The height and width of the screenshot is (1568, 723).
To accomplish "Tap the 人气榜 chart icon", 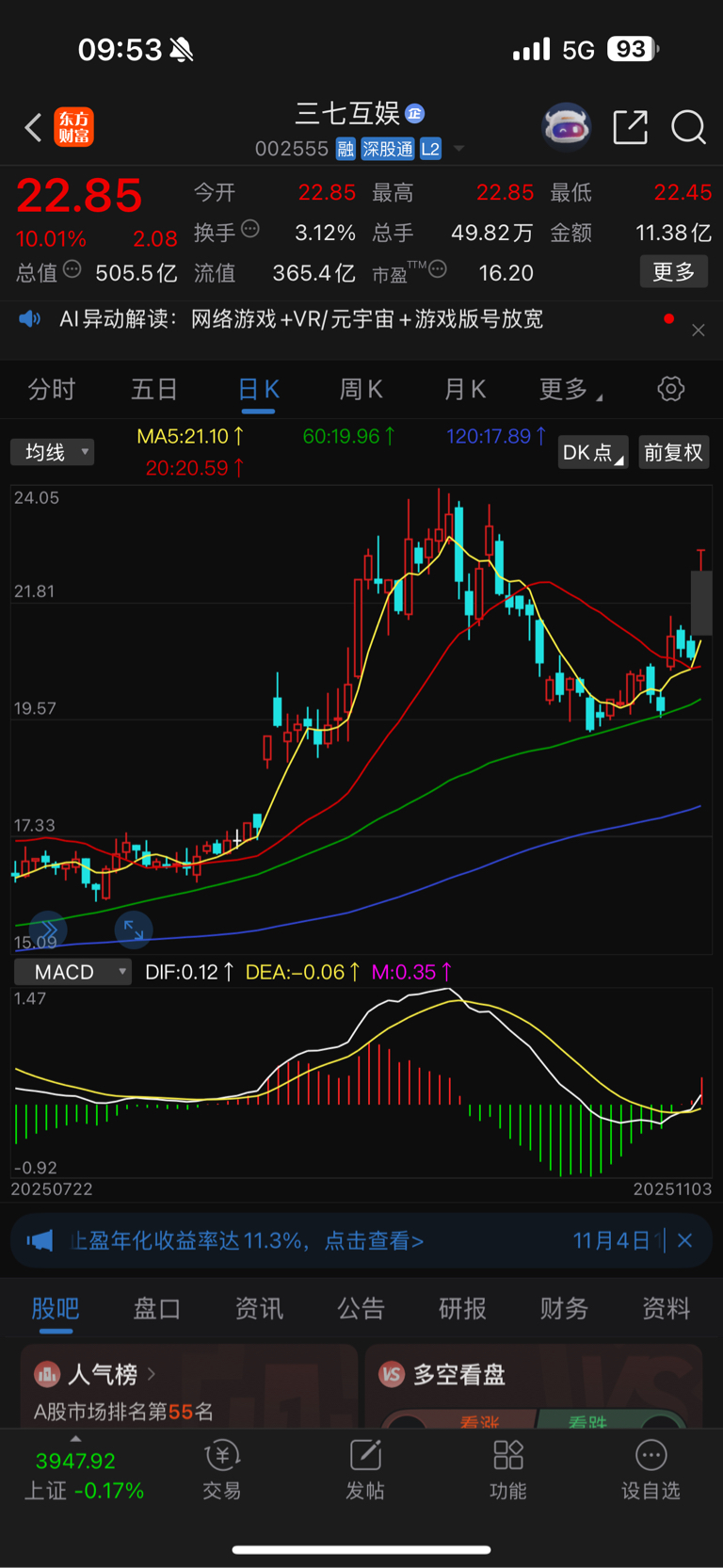I will pos(47,1375).
